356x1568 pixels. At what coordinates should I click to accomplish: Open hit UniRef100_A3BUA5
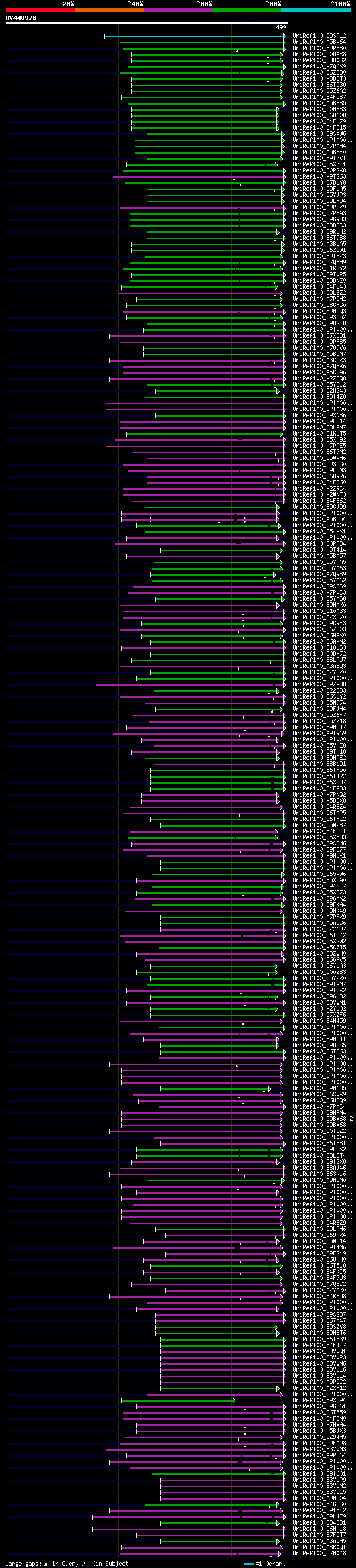(319, 244)
